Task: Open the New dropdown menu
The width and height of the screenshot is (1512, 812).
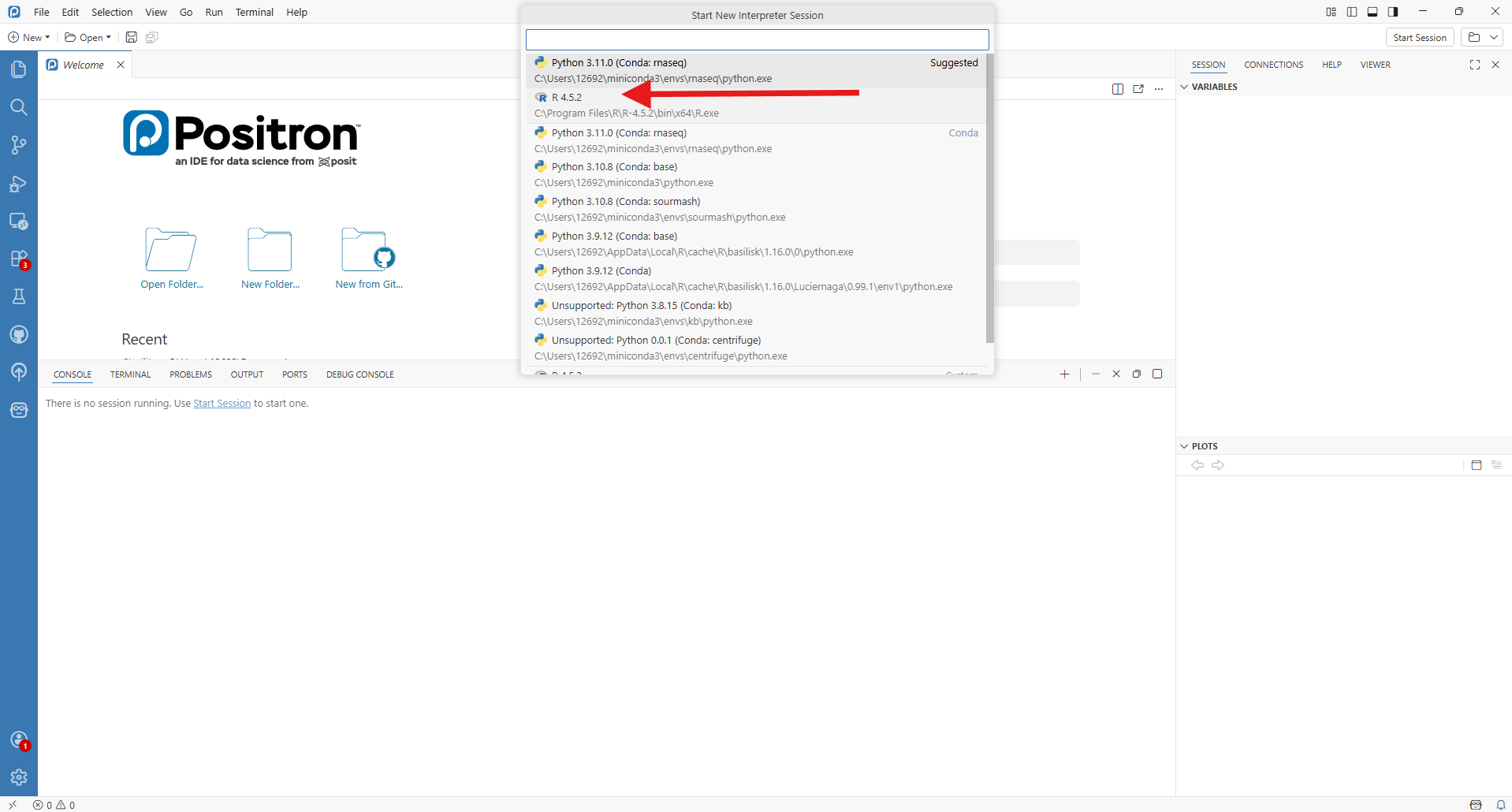Action: coord(29,37)
